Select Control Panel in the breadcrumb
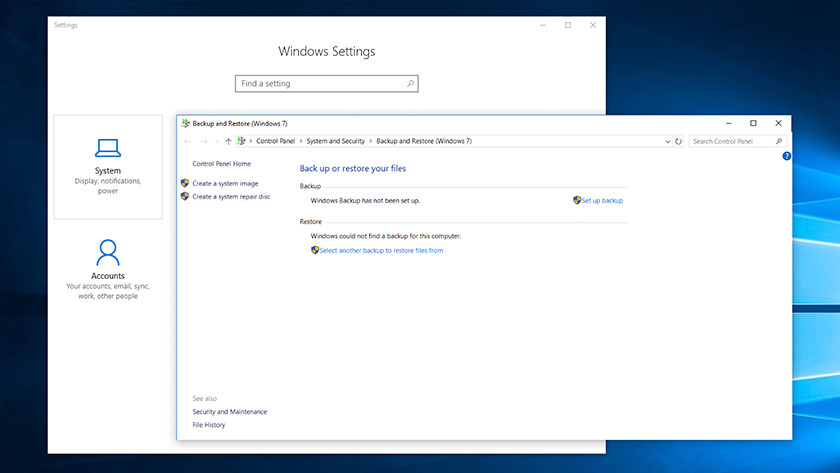840x473 pixels. tap(275, 141)
